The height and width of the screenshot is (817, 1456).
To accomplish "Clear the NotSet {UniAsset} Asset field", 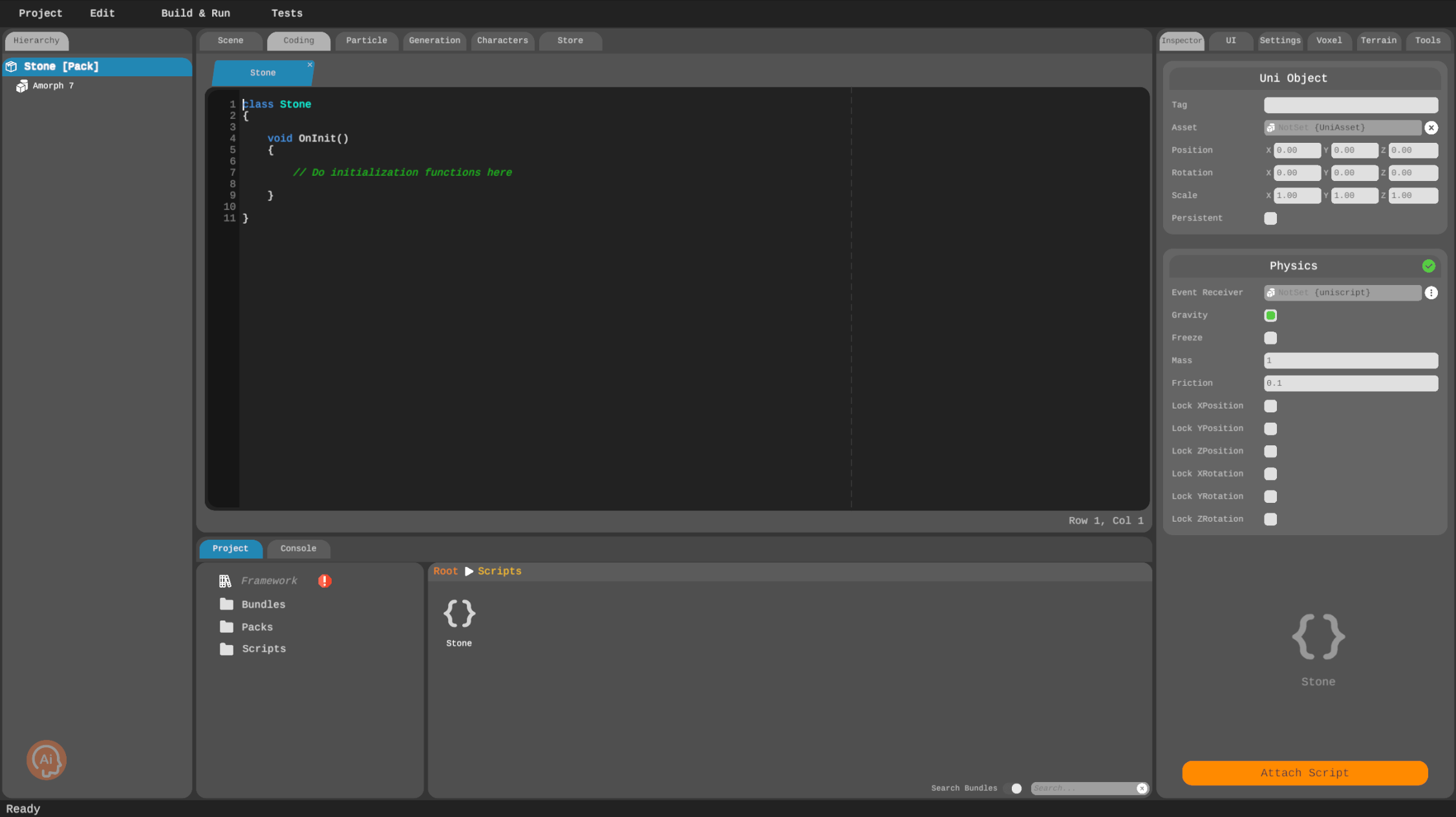I will click(1431, 127).
